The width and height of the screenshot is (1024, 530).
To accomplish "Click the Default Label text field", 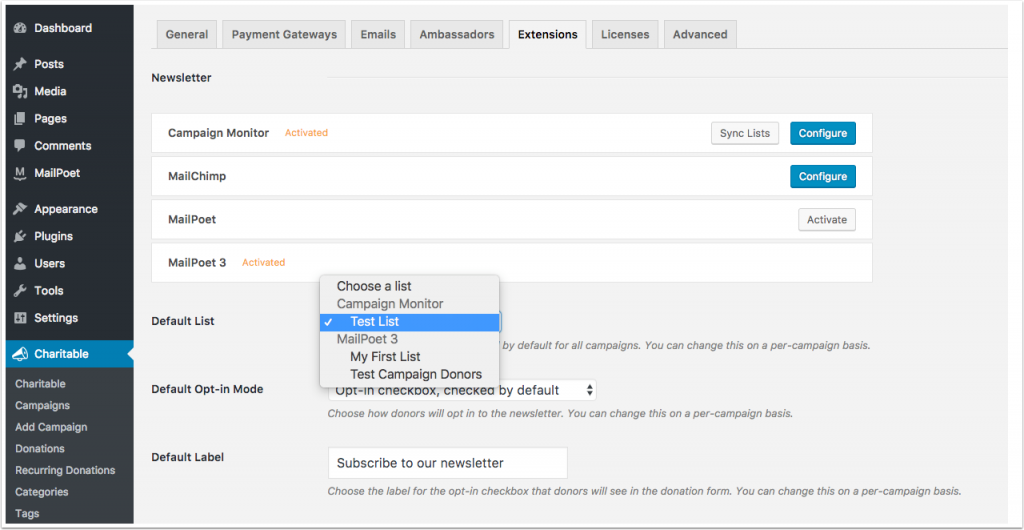I will point(447,463).
